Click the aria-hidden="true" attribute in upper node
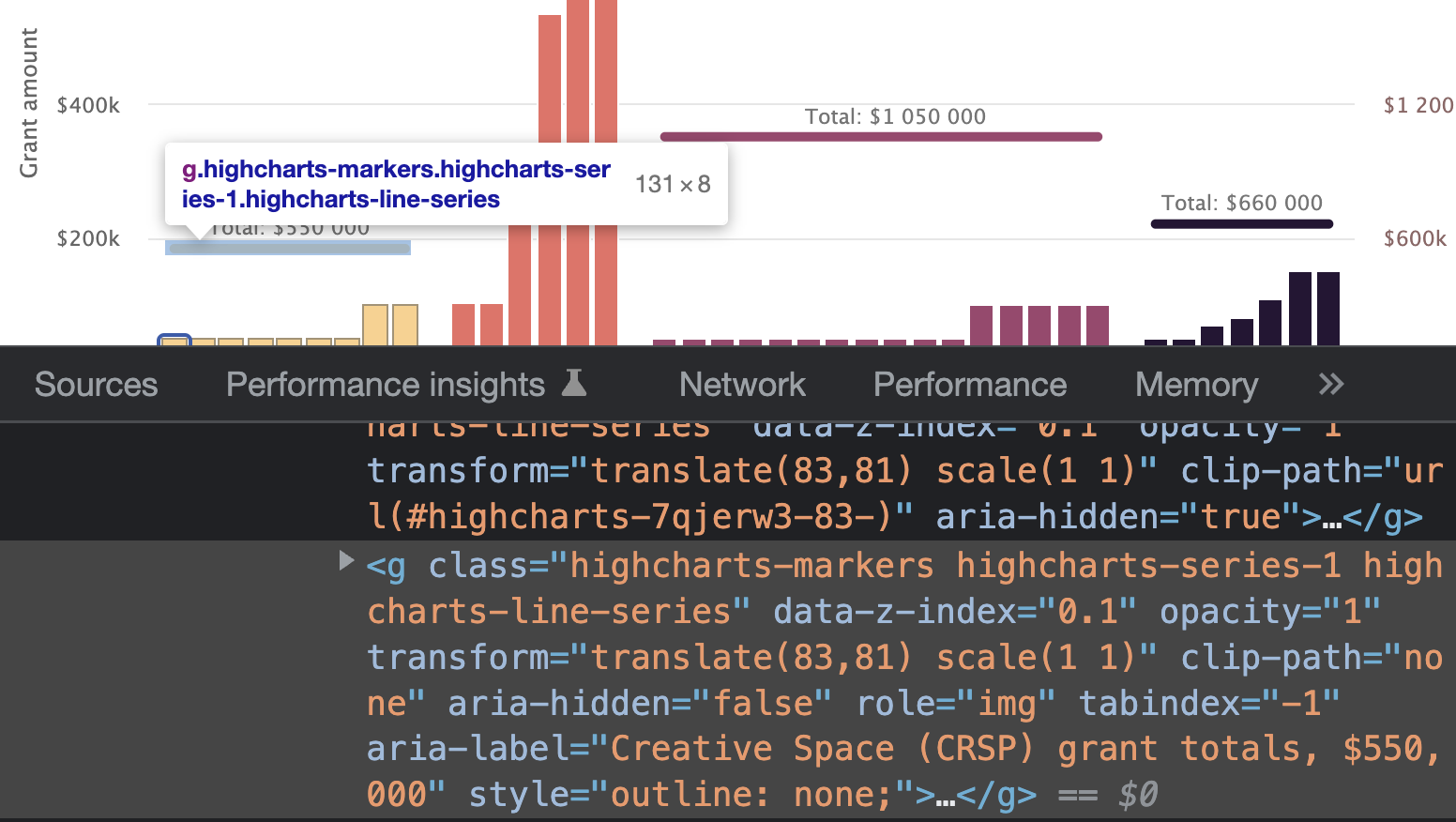 point(1118,517)
